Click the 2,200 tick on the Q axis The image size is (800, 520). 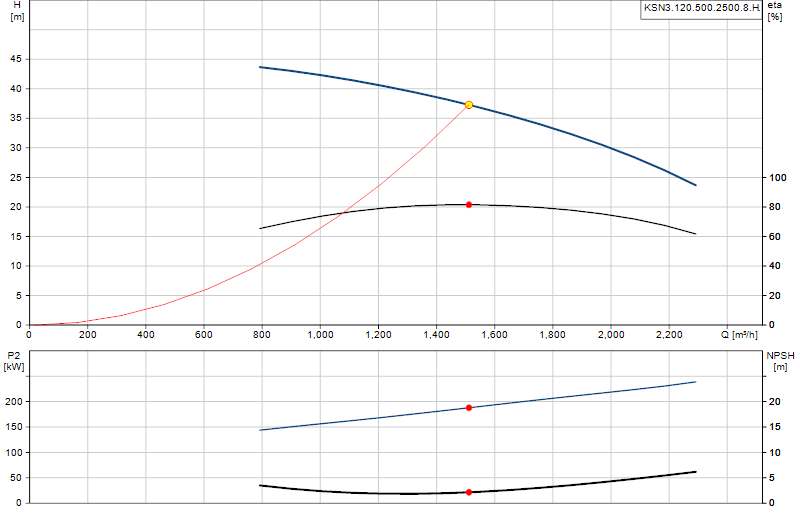[x=669, y=335]
